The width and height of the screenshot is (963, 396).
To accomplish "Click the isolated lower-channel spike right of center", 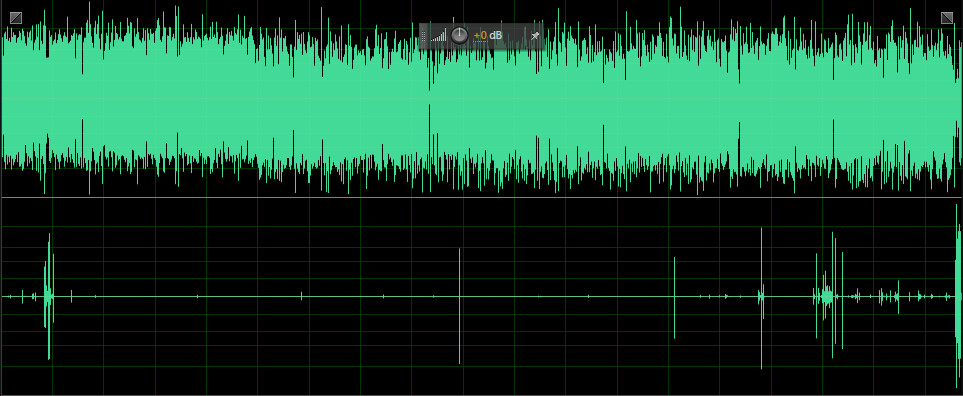I will pos(674,298).
